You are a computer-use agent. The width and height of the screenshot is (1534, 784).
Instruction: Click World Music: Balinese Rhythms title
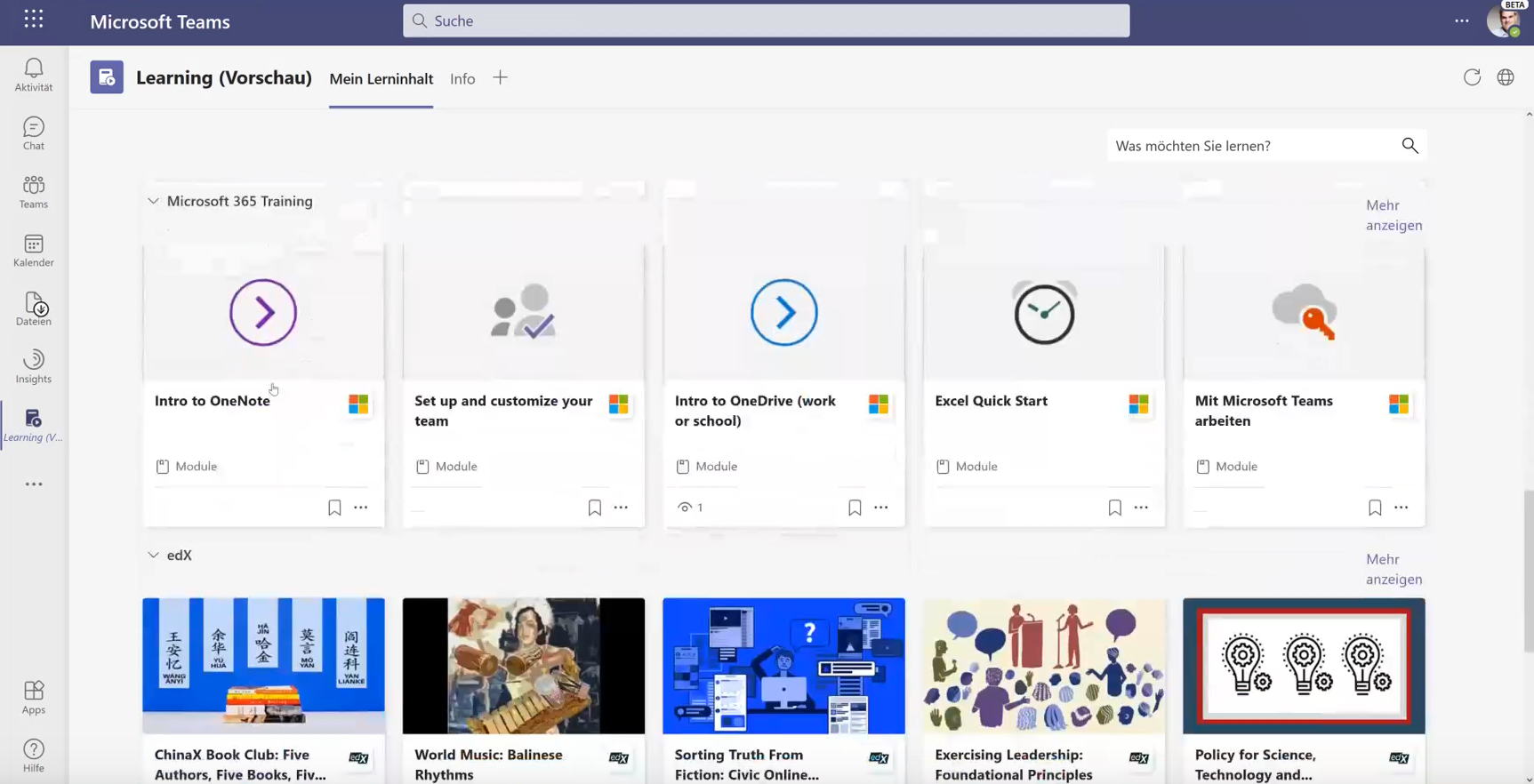click(488, 764)
